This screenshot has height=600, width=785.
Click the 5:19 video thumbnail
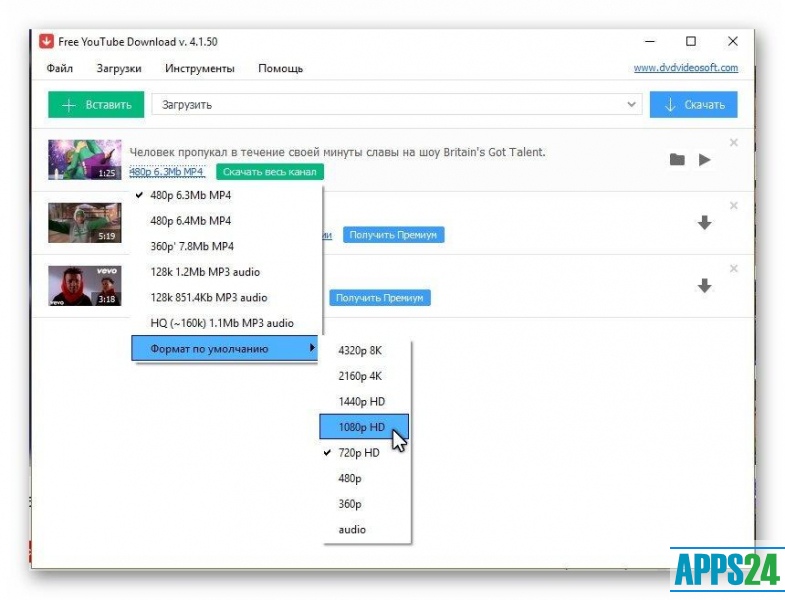pos(85,223)
